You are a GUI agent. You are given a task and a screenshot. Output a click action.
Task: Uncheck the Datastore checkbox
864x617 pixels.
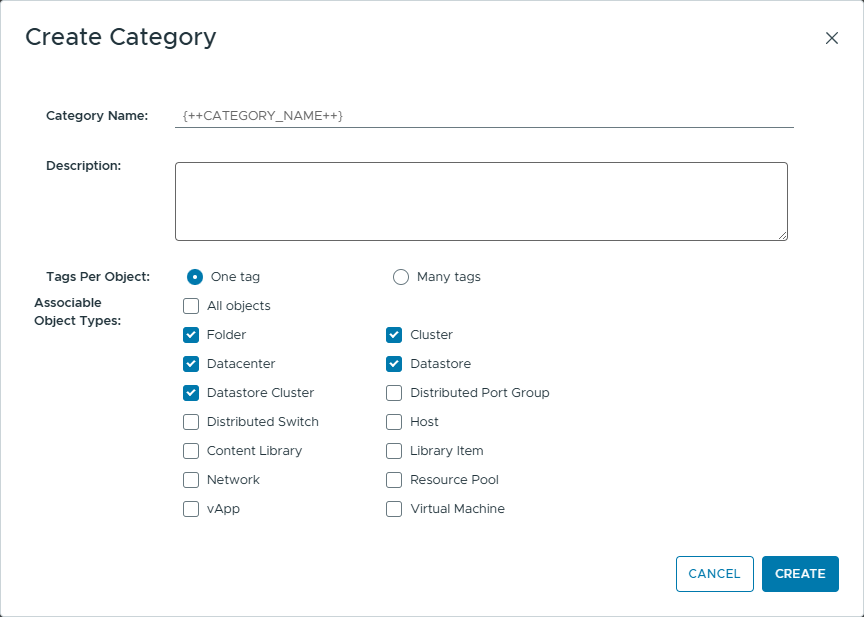[x=394, y=364]
